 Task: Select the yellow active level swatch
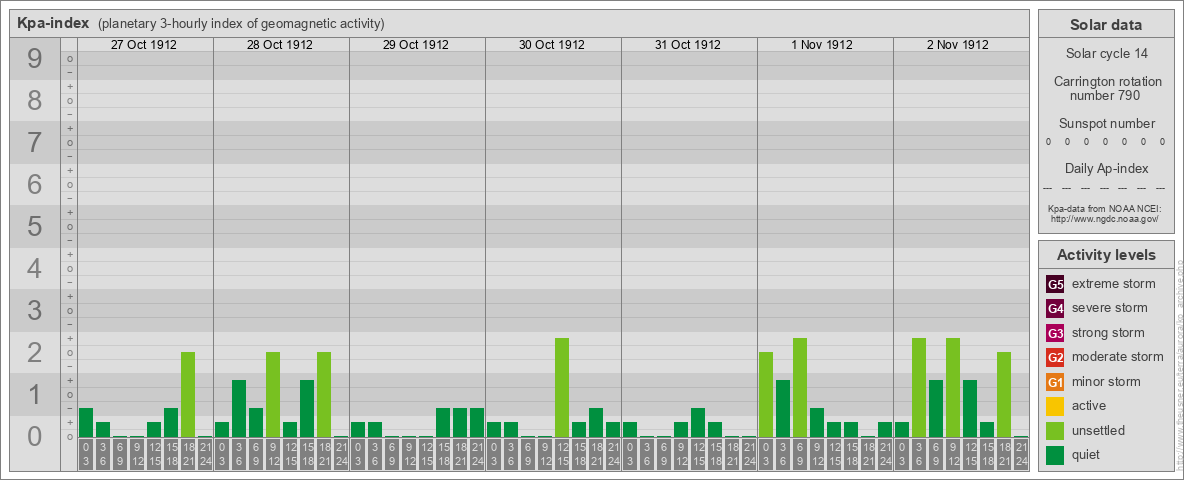pos(1055,406)
